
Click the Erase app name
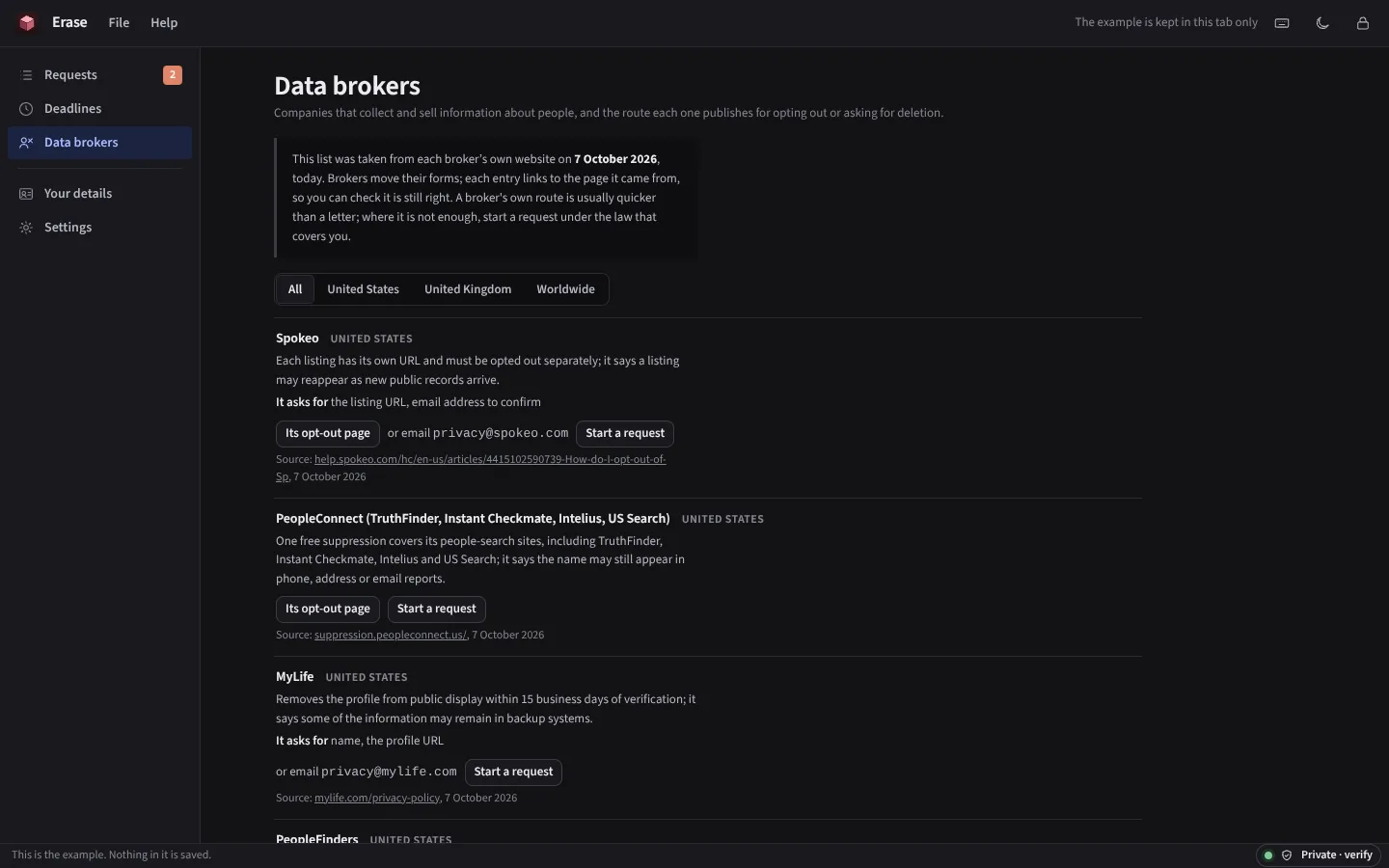69,22
